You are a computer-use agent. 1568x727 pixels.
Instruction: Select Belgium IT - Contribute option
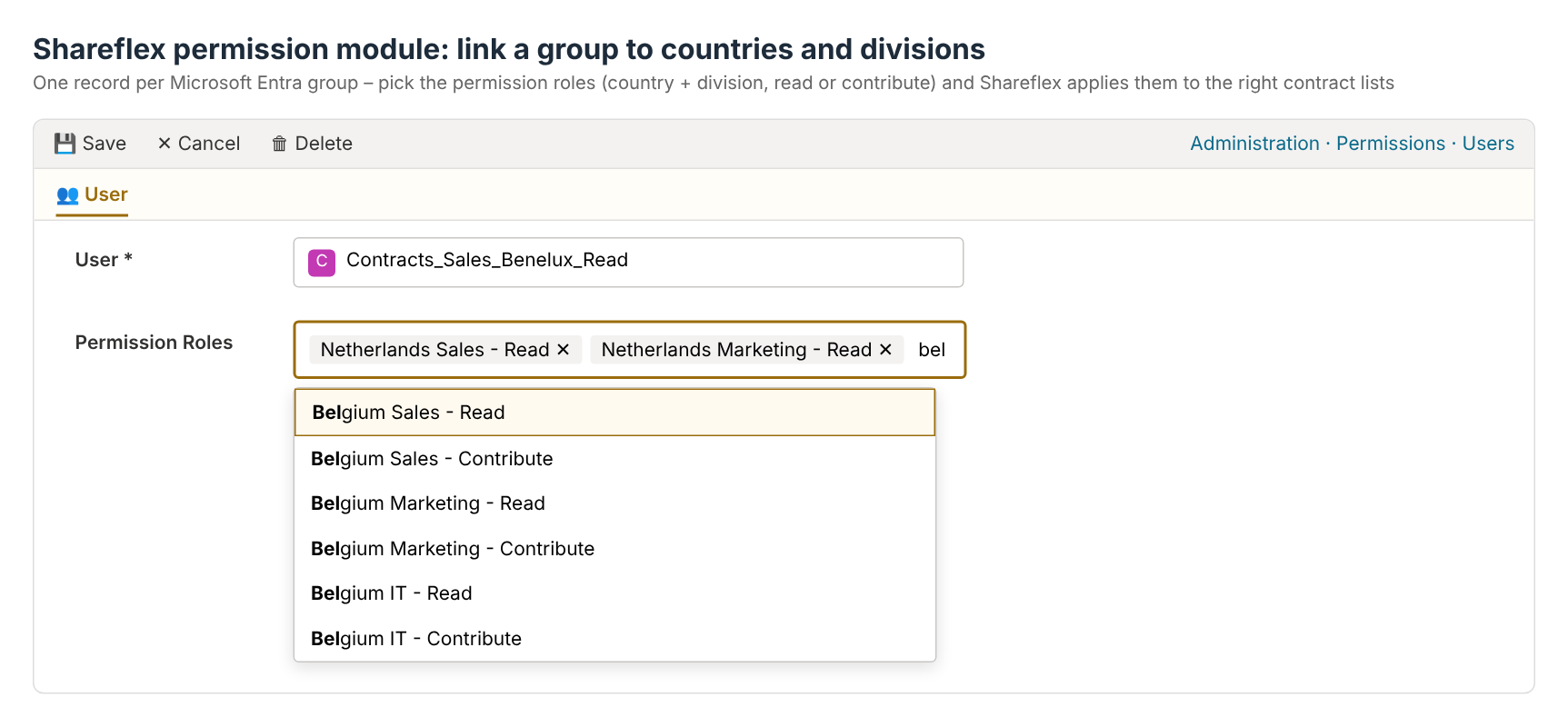click(614, 639)
